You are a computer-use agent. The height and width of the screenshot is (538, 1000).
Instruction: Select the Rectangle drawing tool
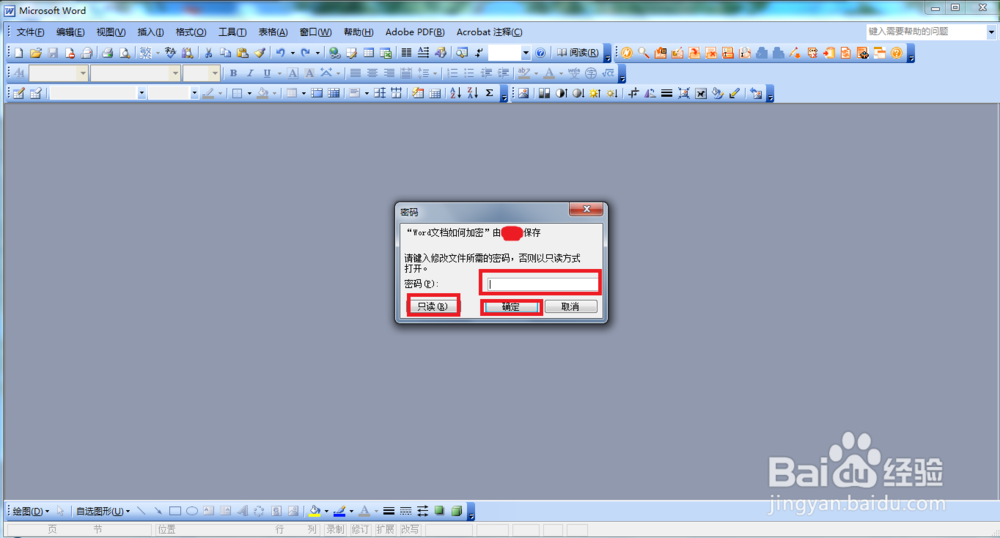175,511
